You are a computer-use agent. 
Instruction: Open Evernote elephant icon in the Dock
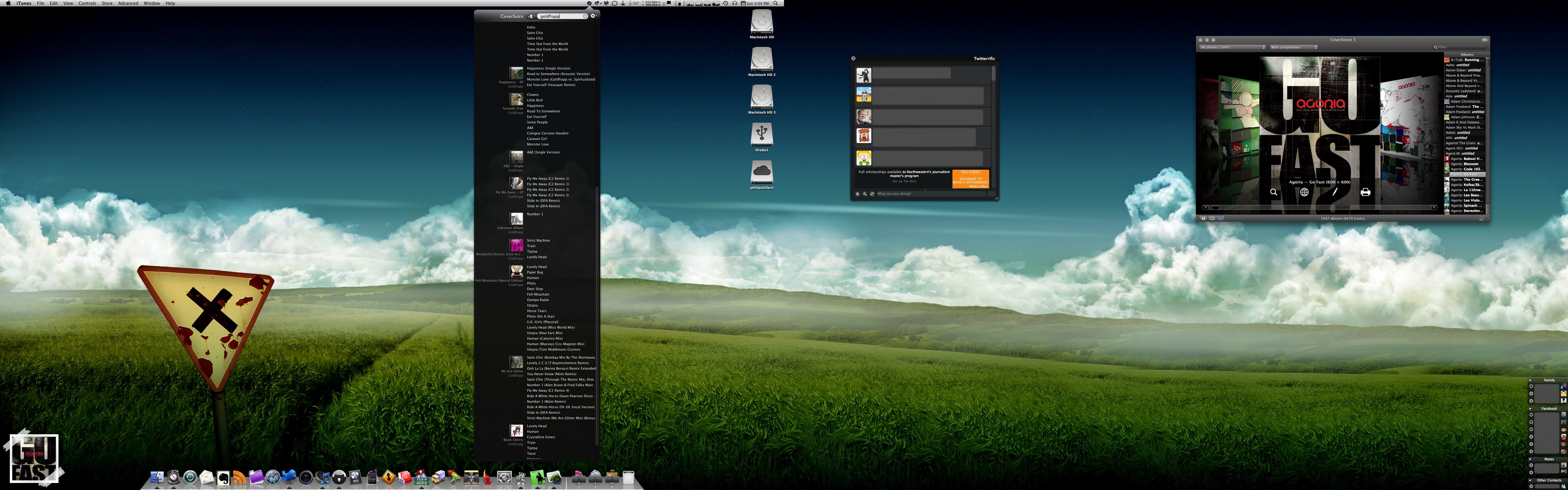pyautogui.click(x=223, y=478)
